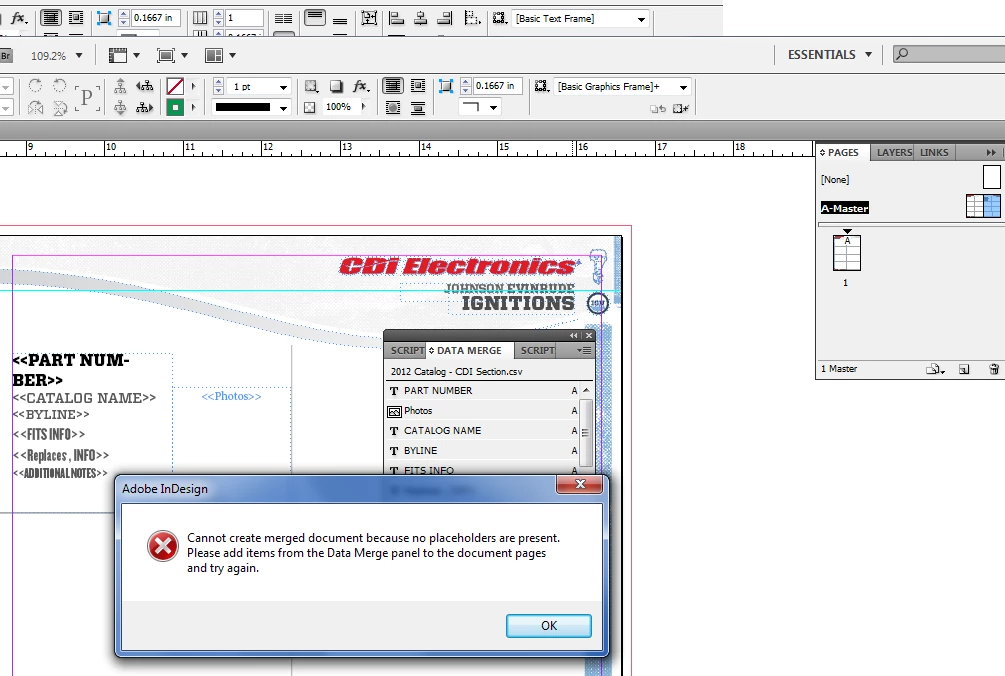
Task: Click the Br Bridge icon
Action: pyautogui.click(x=6, y=56)
